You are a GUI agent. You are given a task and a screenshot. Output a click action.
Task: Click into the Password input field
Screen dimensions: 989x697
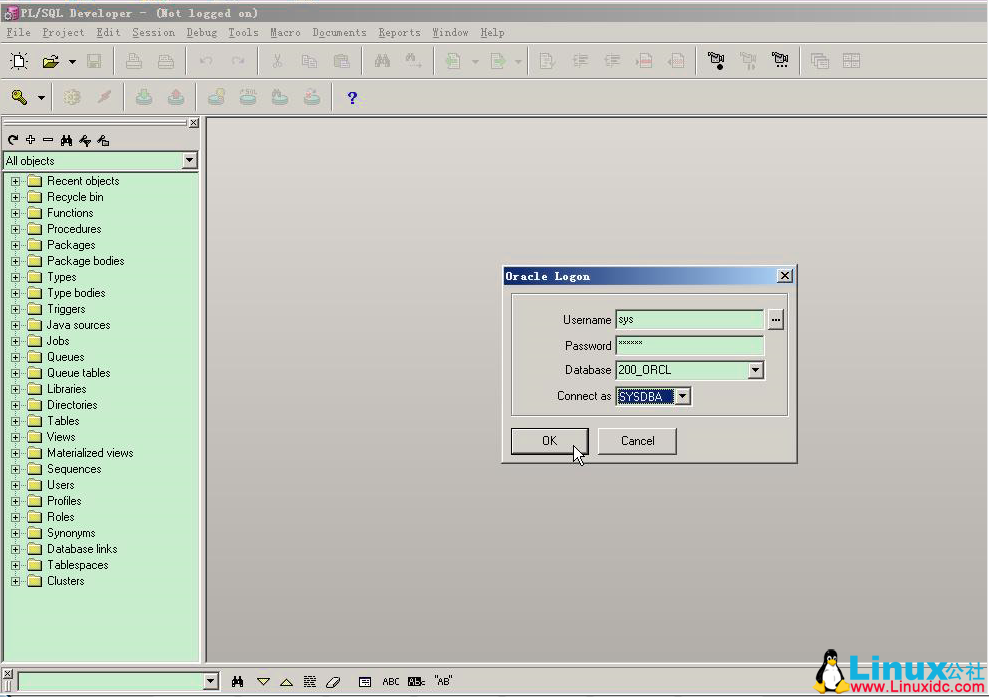pos(689,345)
